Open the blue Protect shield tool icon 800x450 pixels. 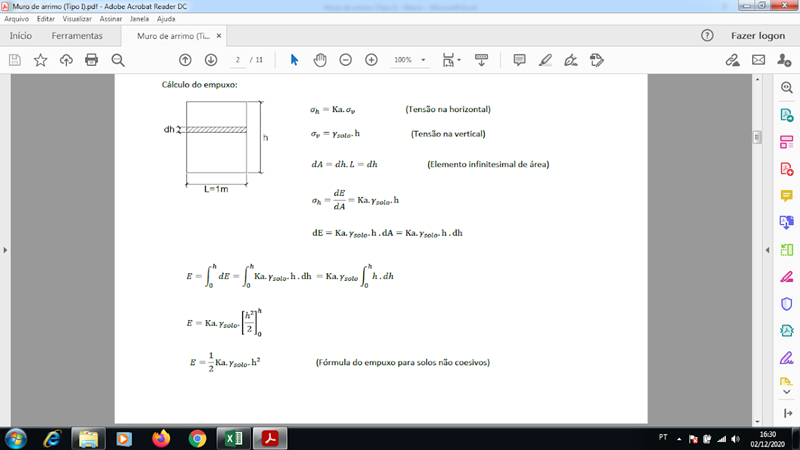click(787, 304)
